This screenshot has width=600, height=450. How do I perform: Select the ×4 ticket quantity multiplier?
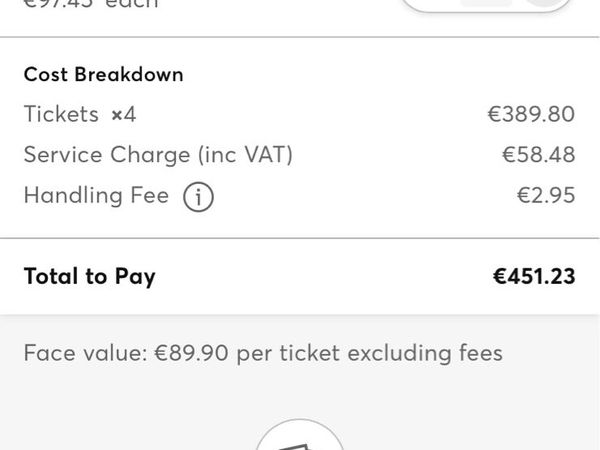tap(124, 114)
